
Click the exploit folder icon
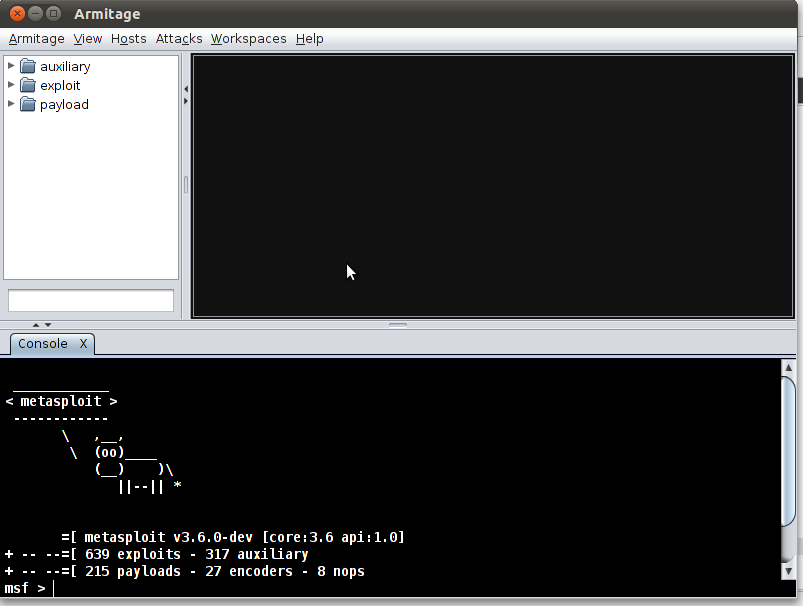(x=28, y=86)
